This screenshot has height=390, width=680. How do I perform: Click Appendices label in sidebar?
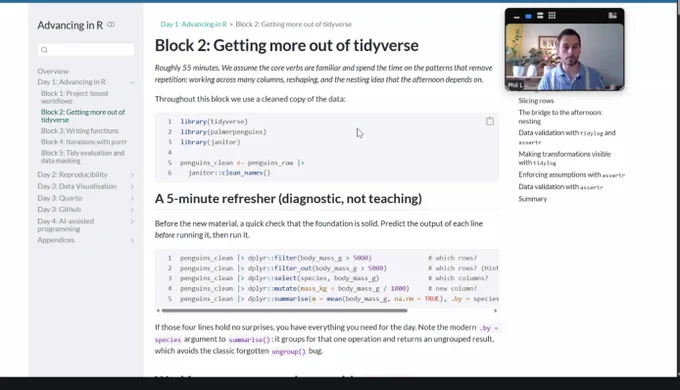point(56,240)
